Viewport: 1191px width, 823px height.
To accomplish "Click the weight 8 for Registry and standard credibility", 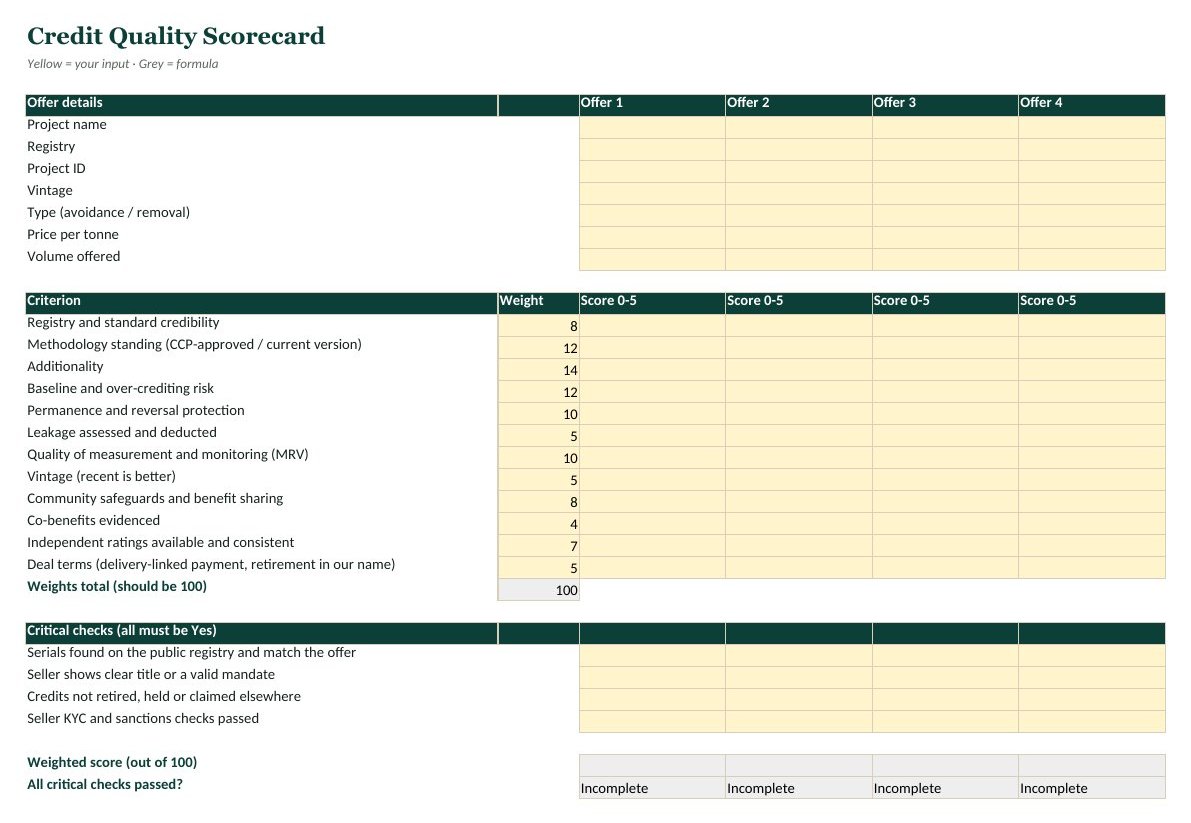I will pos(539,326).
